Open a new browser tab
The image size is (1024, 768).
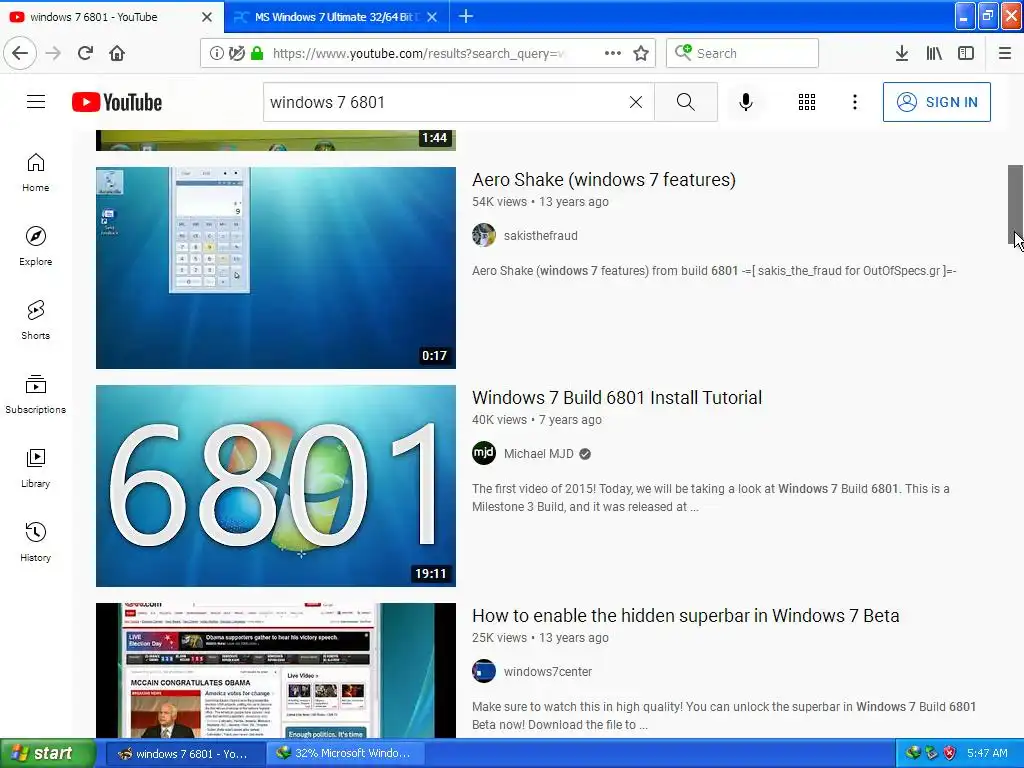466,16
